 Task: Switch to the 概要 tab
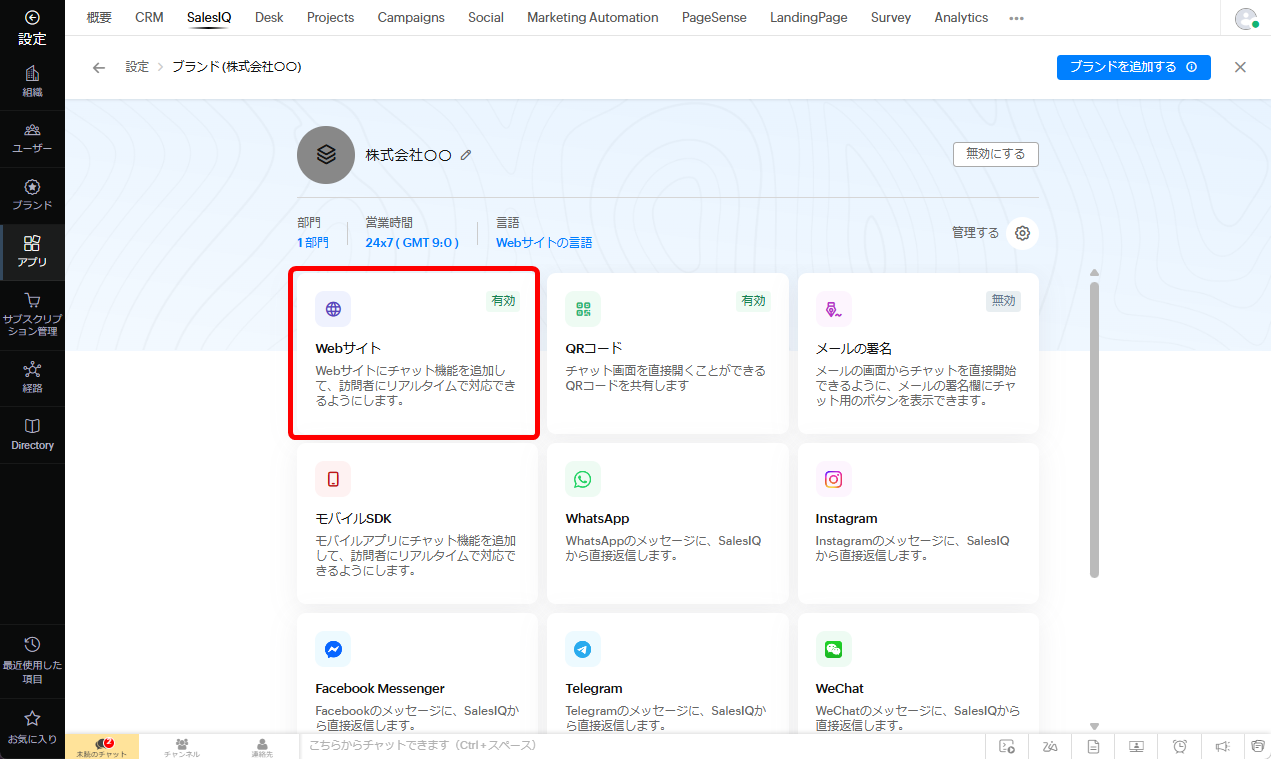coord(99,17)
